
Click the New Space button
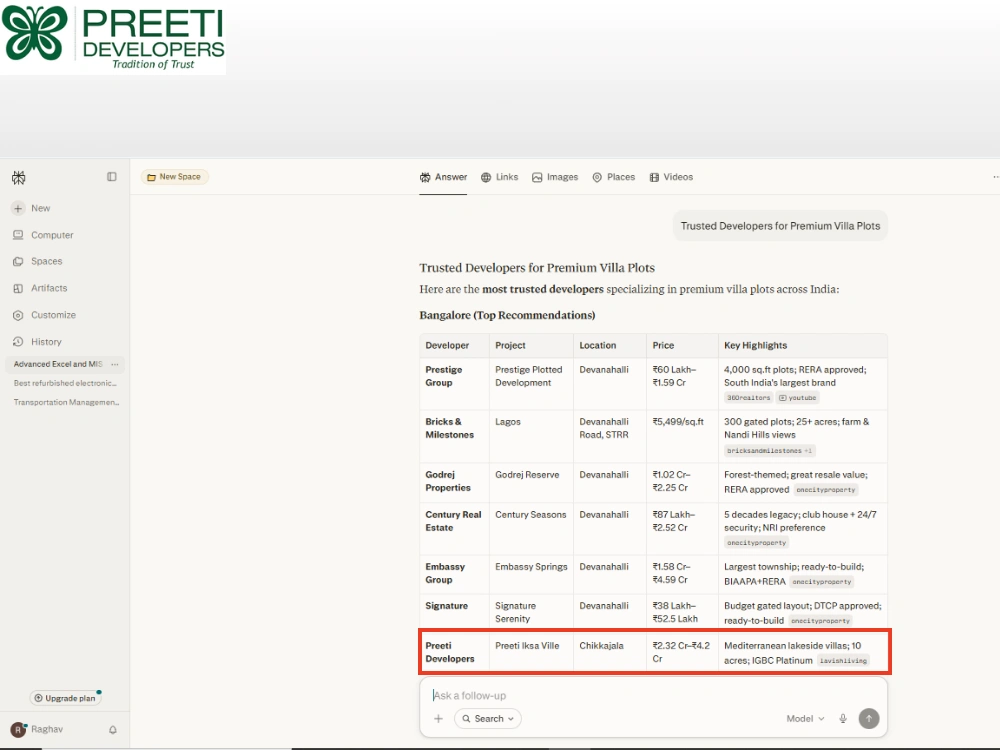pos(174,177)
